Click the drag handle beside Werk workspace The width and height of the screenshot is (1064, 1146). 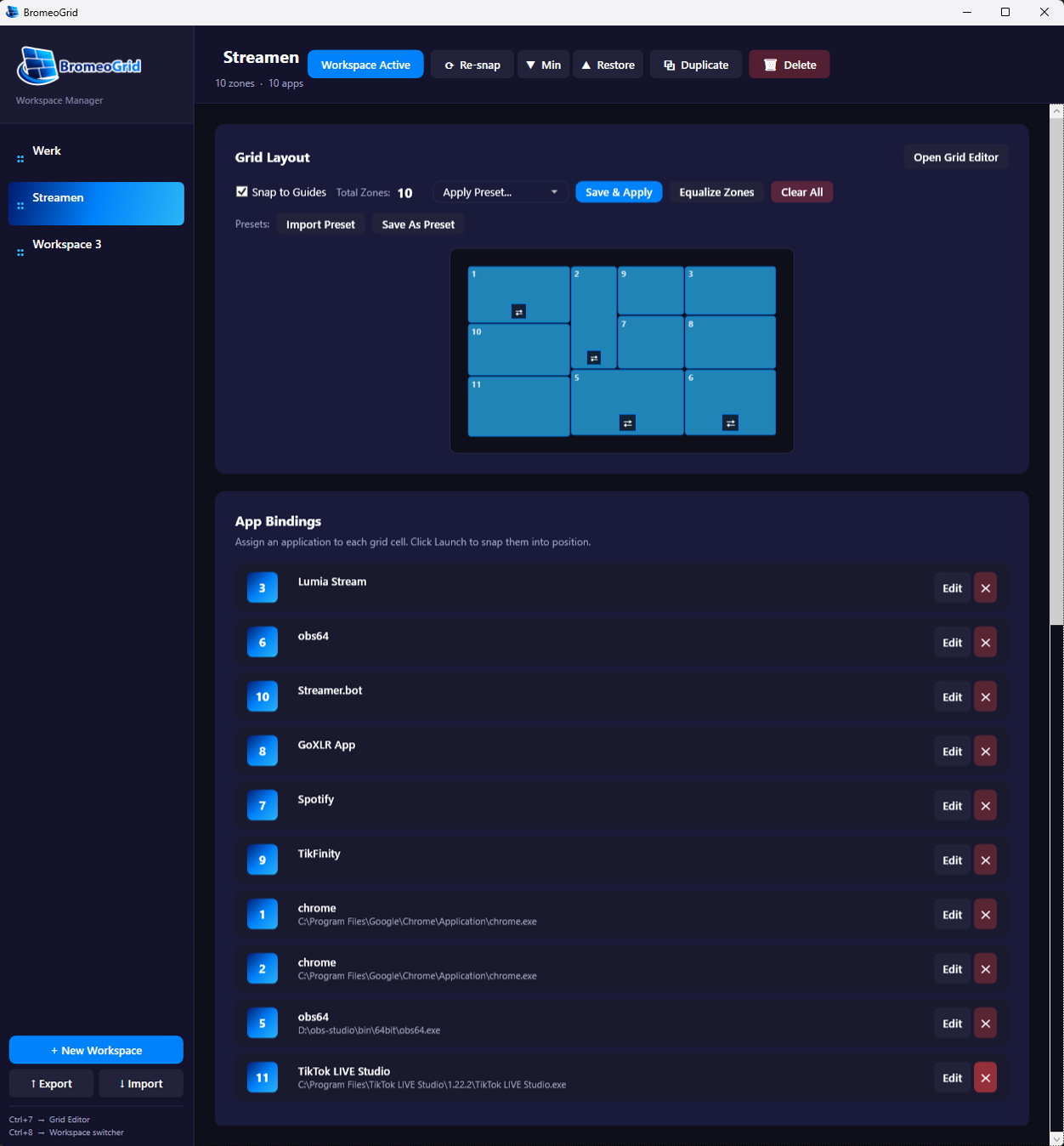pos(20,159)
